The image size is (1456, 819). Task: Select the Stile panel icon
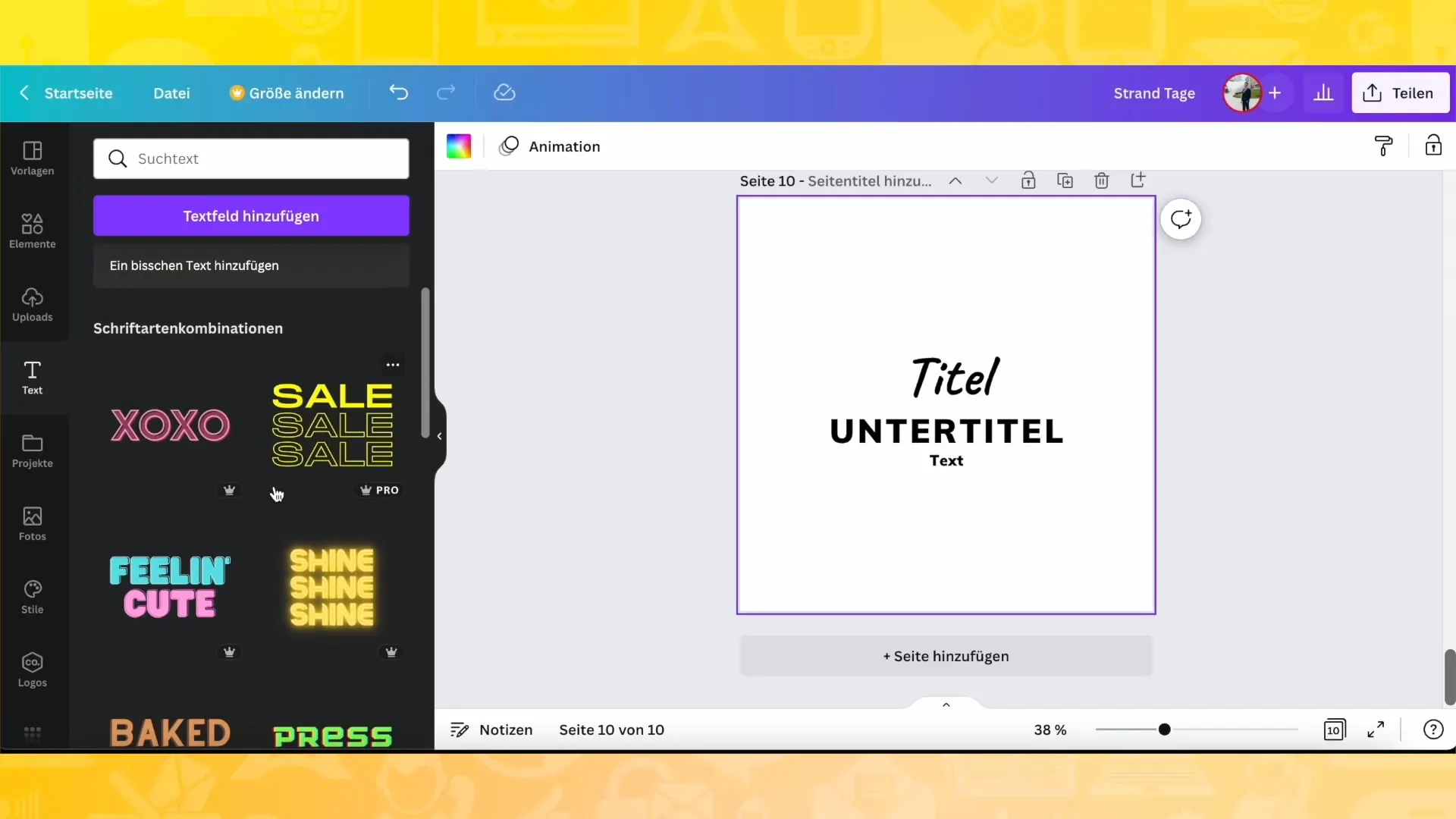33,595
